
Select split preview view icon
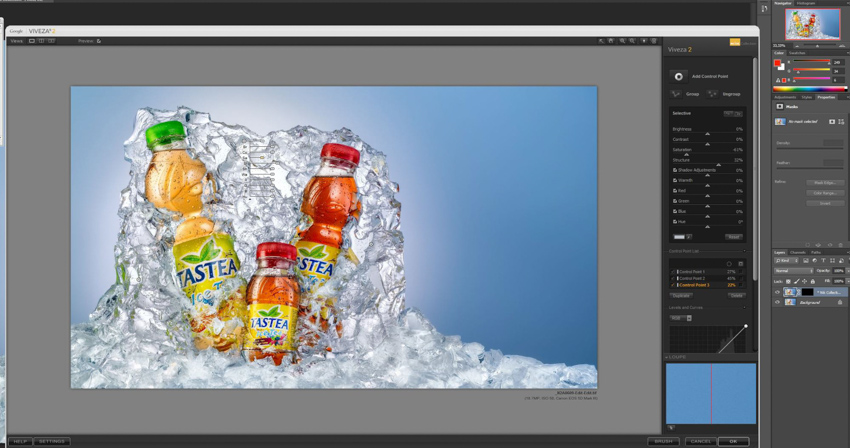tap(41, 41)
